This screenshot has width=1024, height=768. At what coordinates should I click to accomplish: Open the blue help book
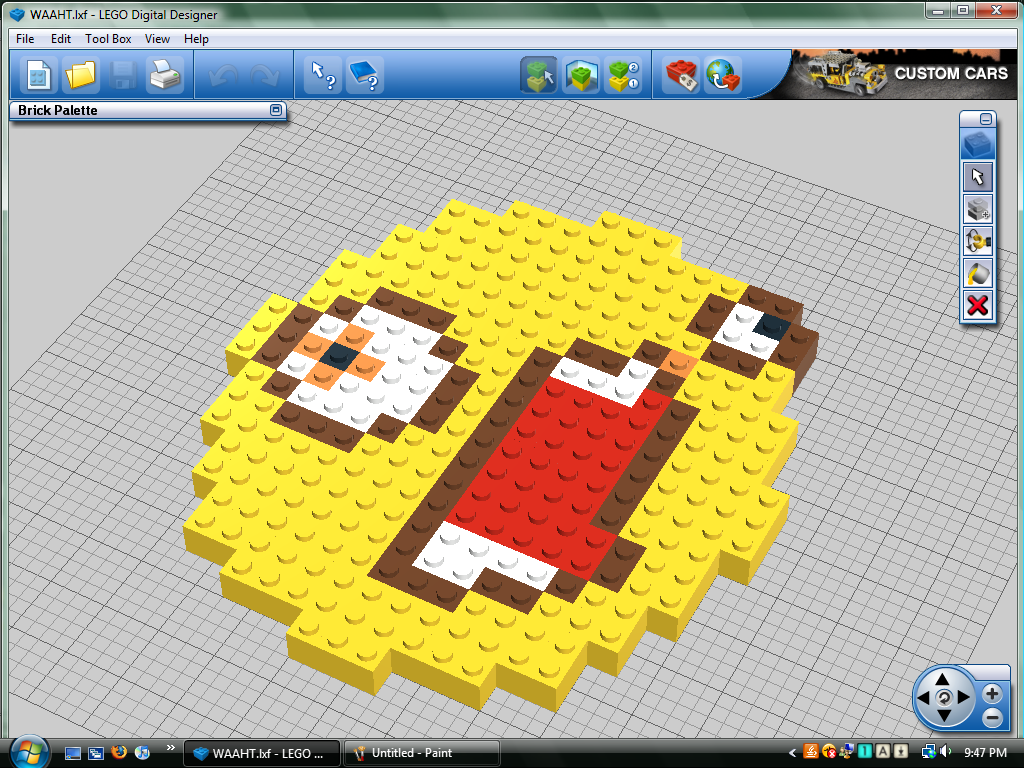pos(364,76)
